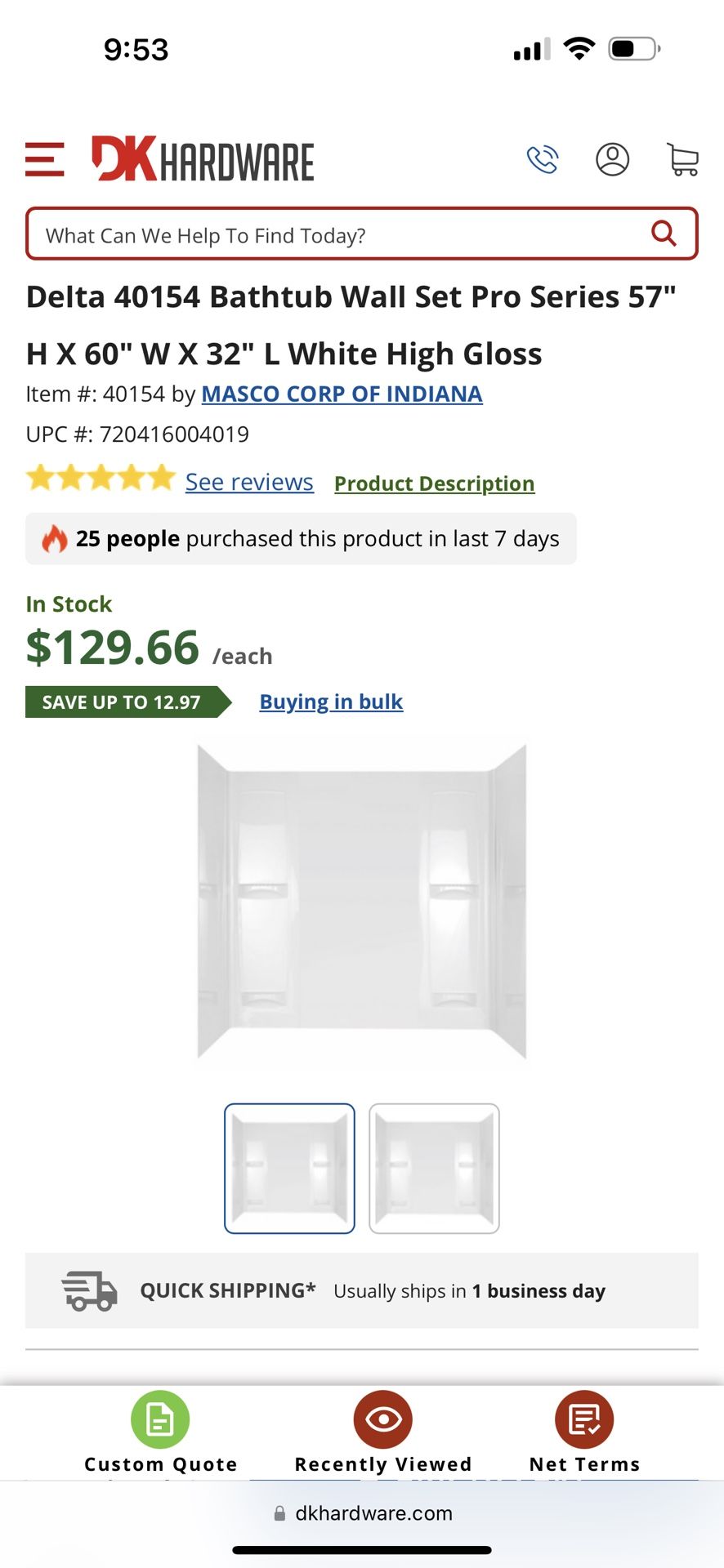Focus the product search field
724x1568 pixels.
point(335,235)
